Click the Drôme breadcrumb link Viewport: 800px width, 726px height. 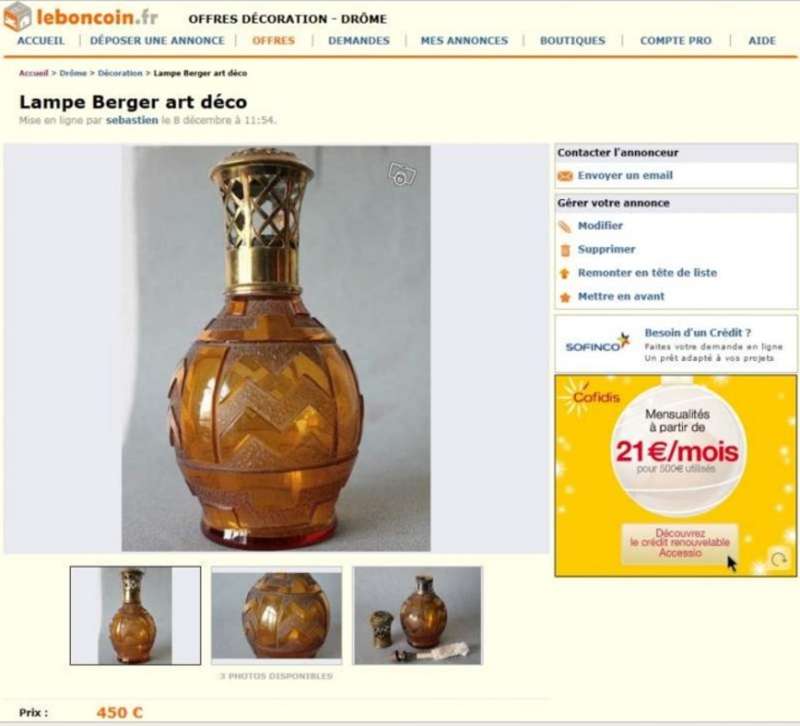pyautogui.click(x=73, y=73)
